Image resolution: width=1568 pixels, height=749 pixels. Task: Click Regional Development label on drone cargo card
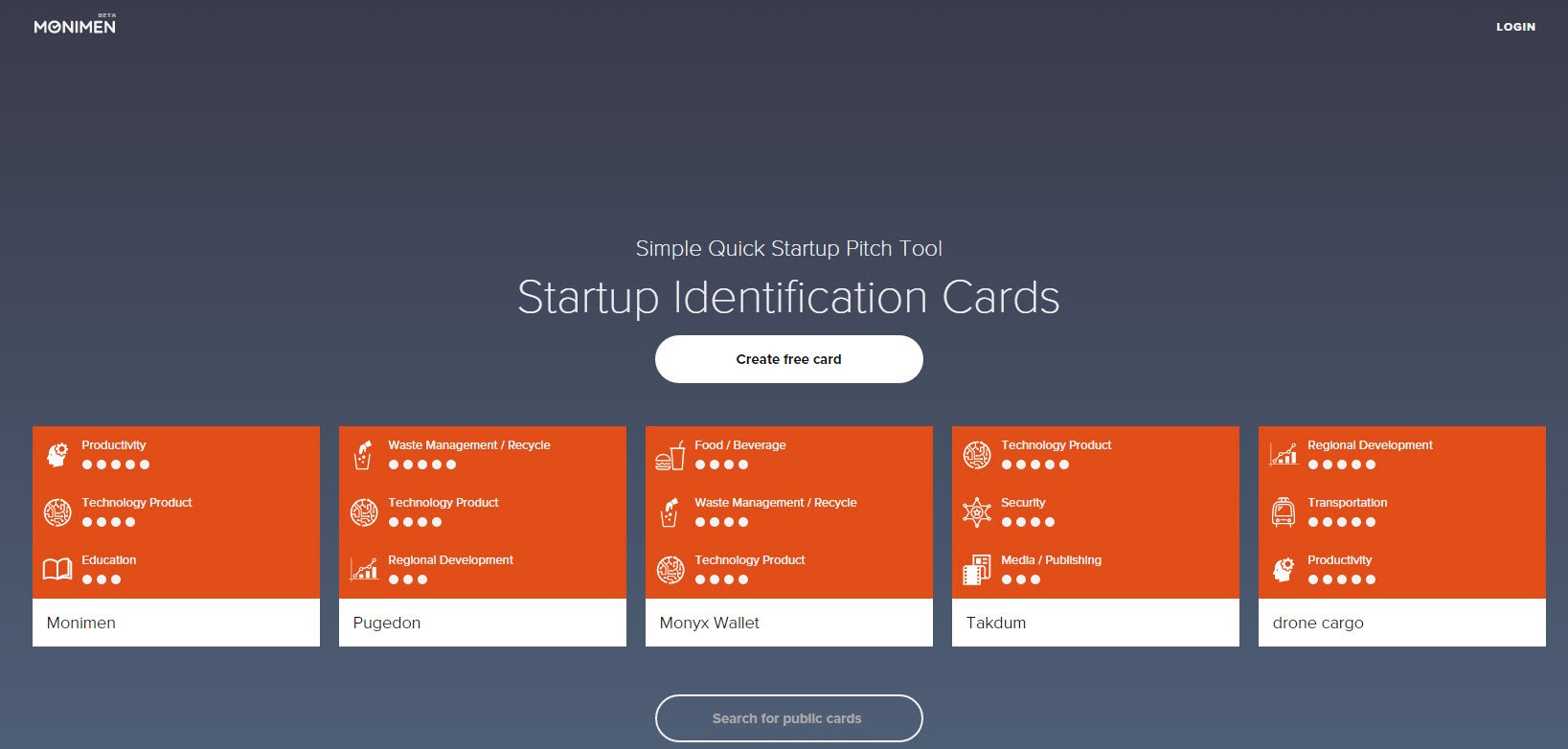1370,445
